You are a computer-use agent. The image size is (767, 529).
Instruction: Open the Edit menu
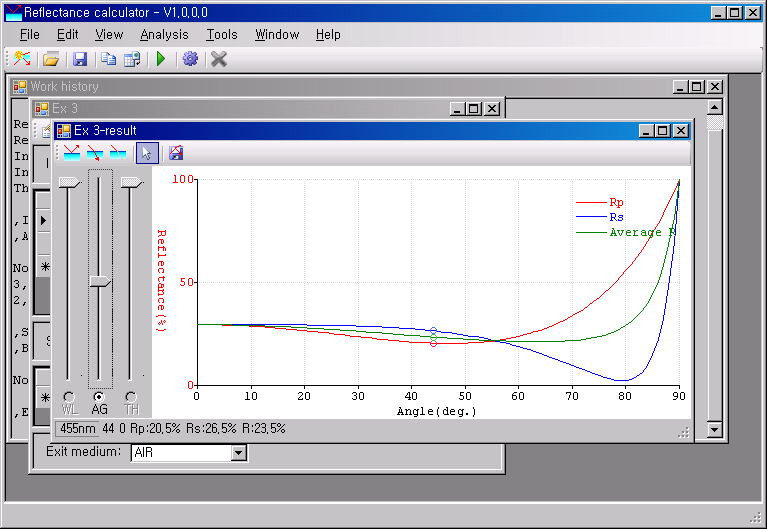pos(68,35)
